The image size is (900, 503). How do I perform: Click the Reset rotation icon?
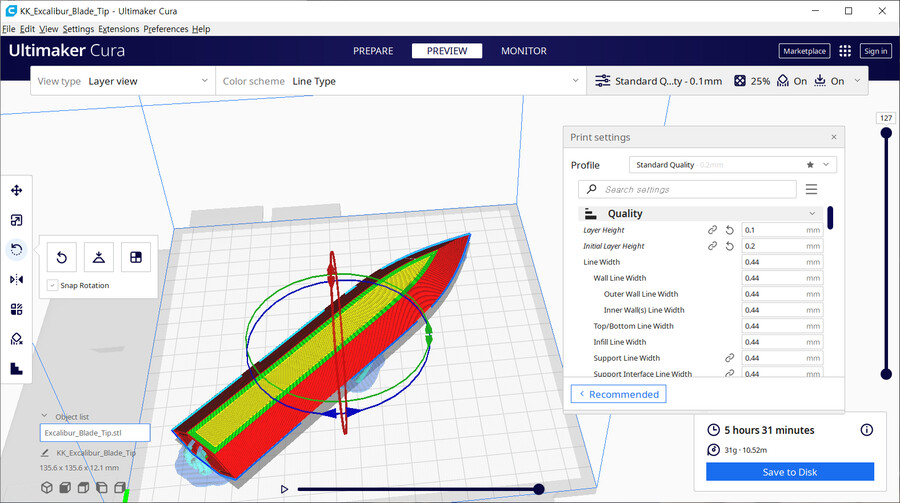pos(62,257)
